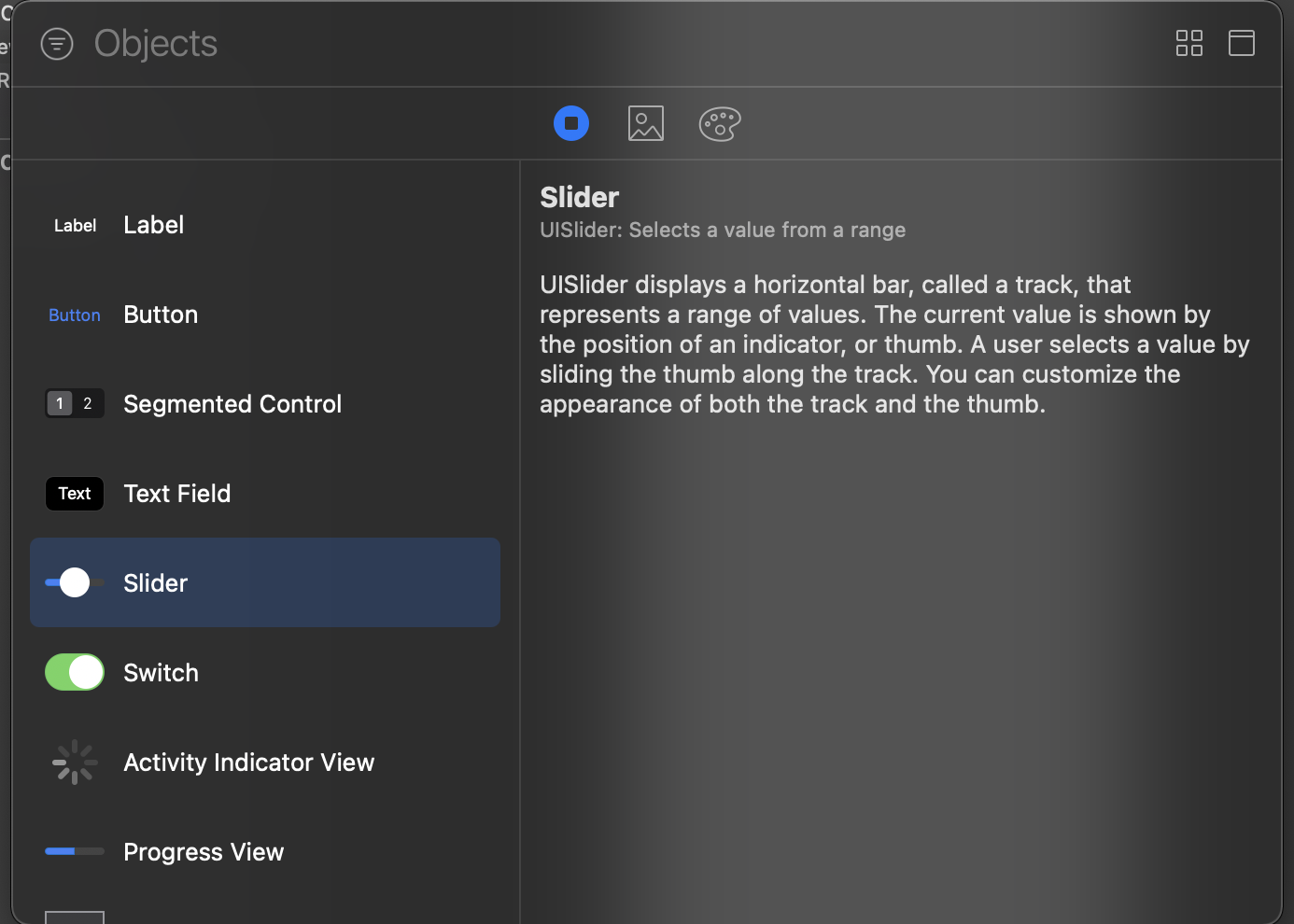
Task: Open the Color palette library tab
Action: [720, 123]
